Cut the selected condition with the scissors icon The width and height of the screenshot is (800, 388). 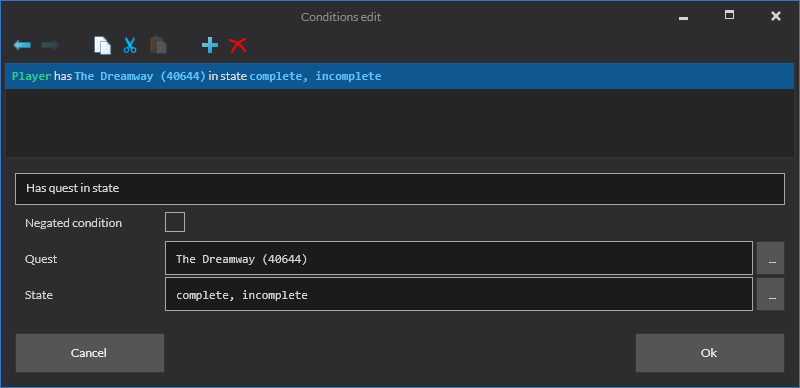pos(130,45)
